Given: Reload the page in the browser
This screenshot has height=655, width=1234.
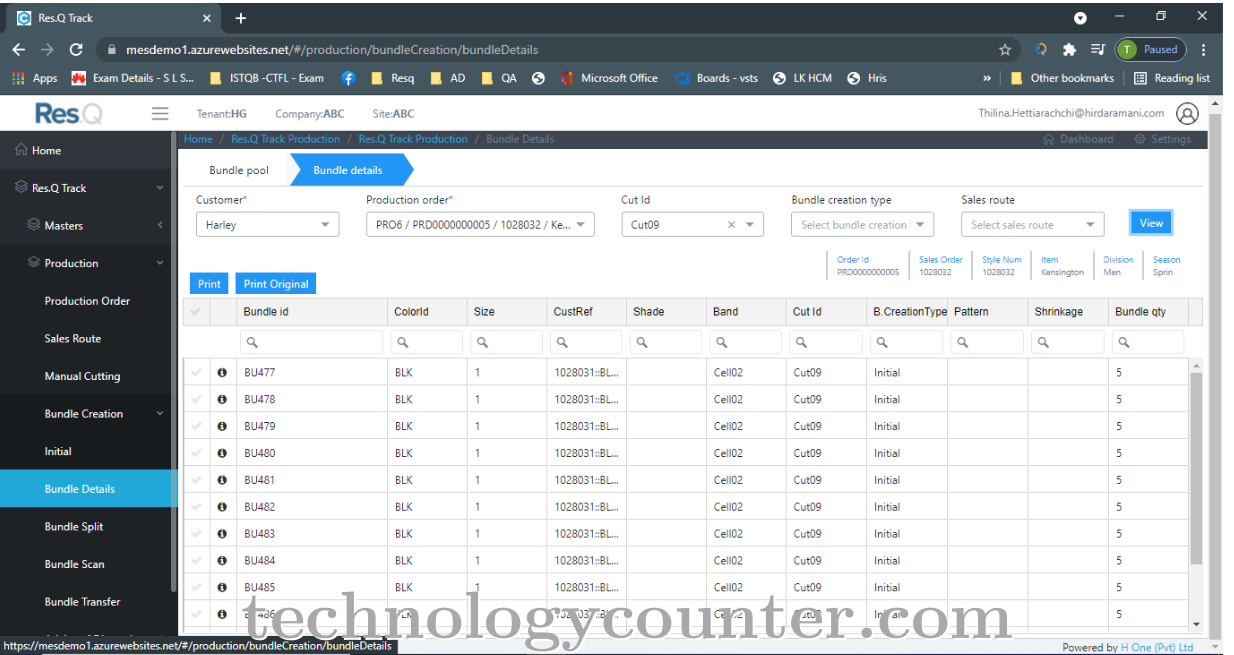Looking at the screenshot, I should point(76,49).
